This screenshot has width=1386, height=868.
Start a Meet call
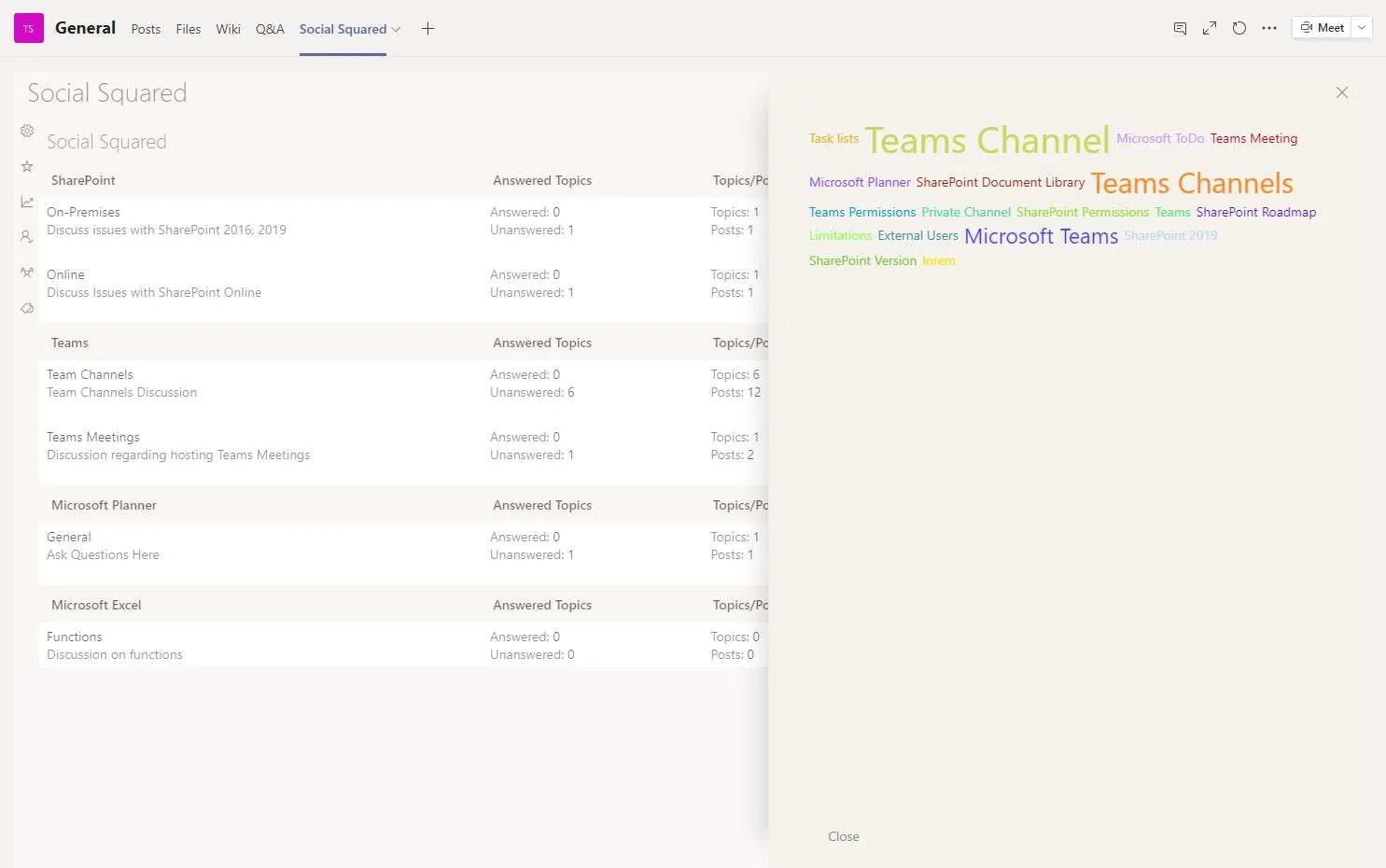tap(1323, 27)
